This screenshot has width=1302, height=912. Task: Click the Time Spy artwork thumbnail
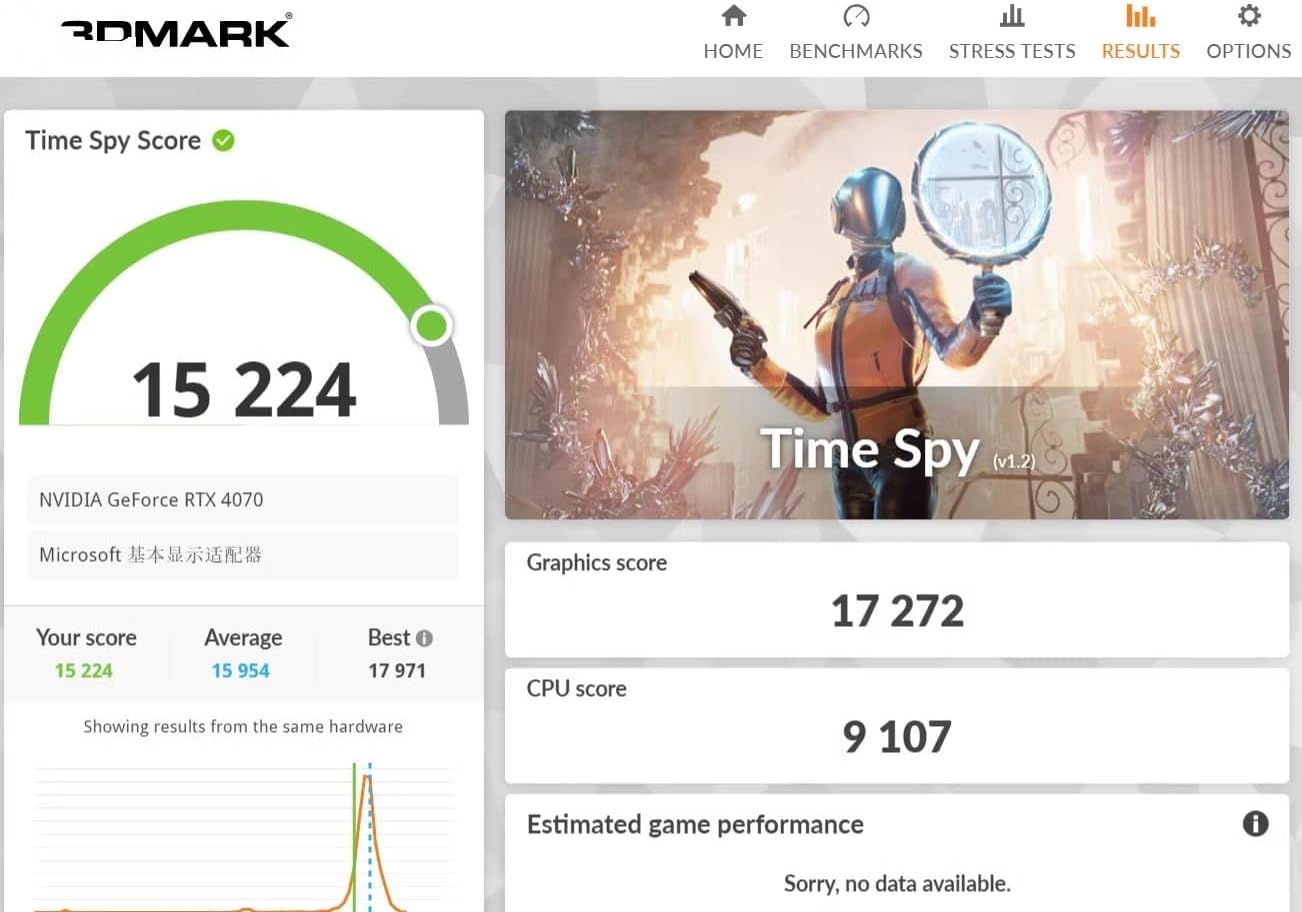pos(897,315)
